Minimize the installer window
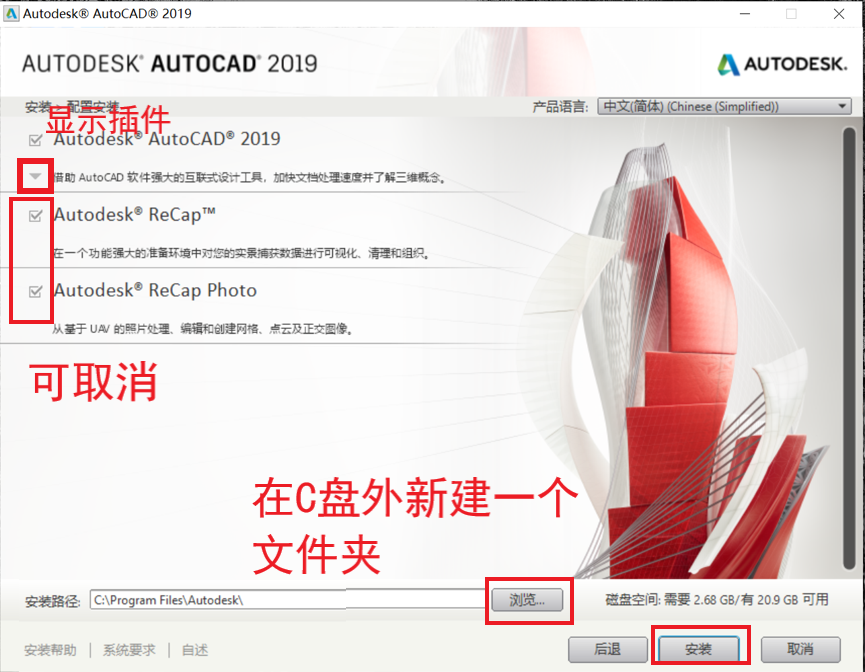Image resolution: width=865 pixels, height=672 pixels. (745, 15)
